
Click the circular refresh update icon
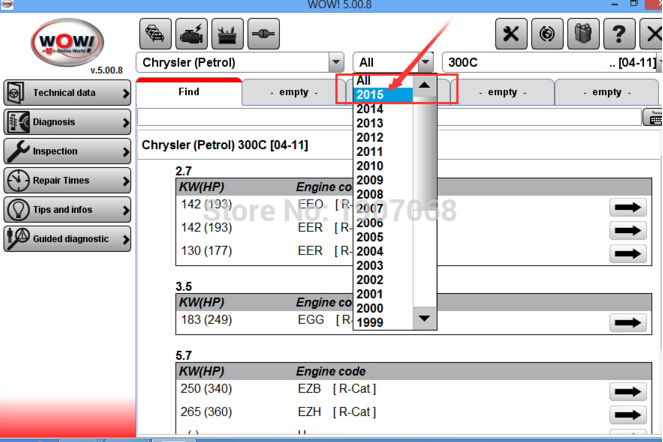coord(547,34)
